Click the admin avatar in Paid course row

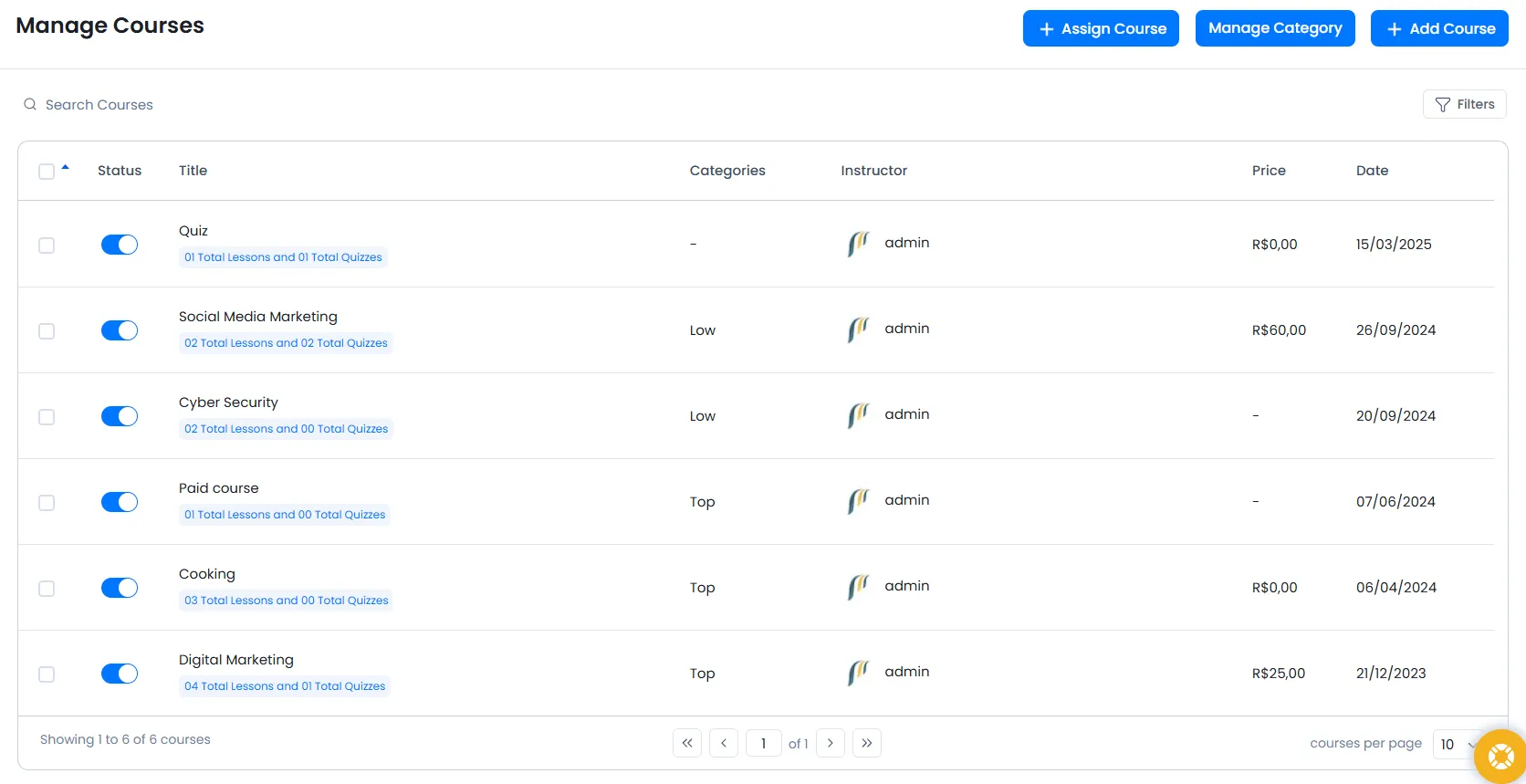point(858,501)
